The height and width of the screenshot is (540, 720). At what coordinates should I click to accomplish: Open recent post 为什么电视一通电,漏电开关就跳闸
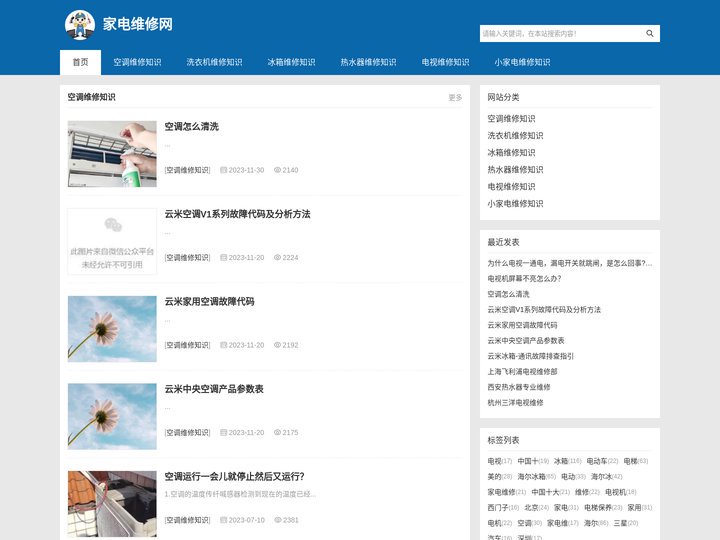(569, 263)
